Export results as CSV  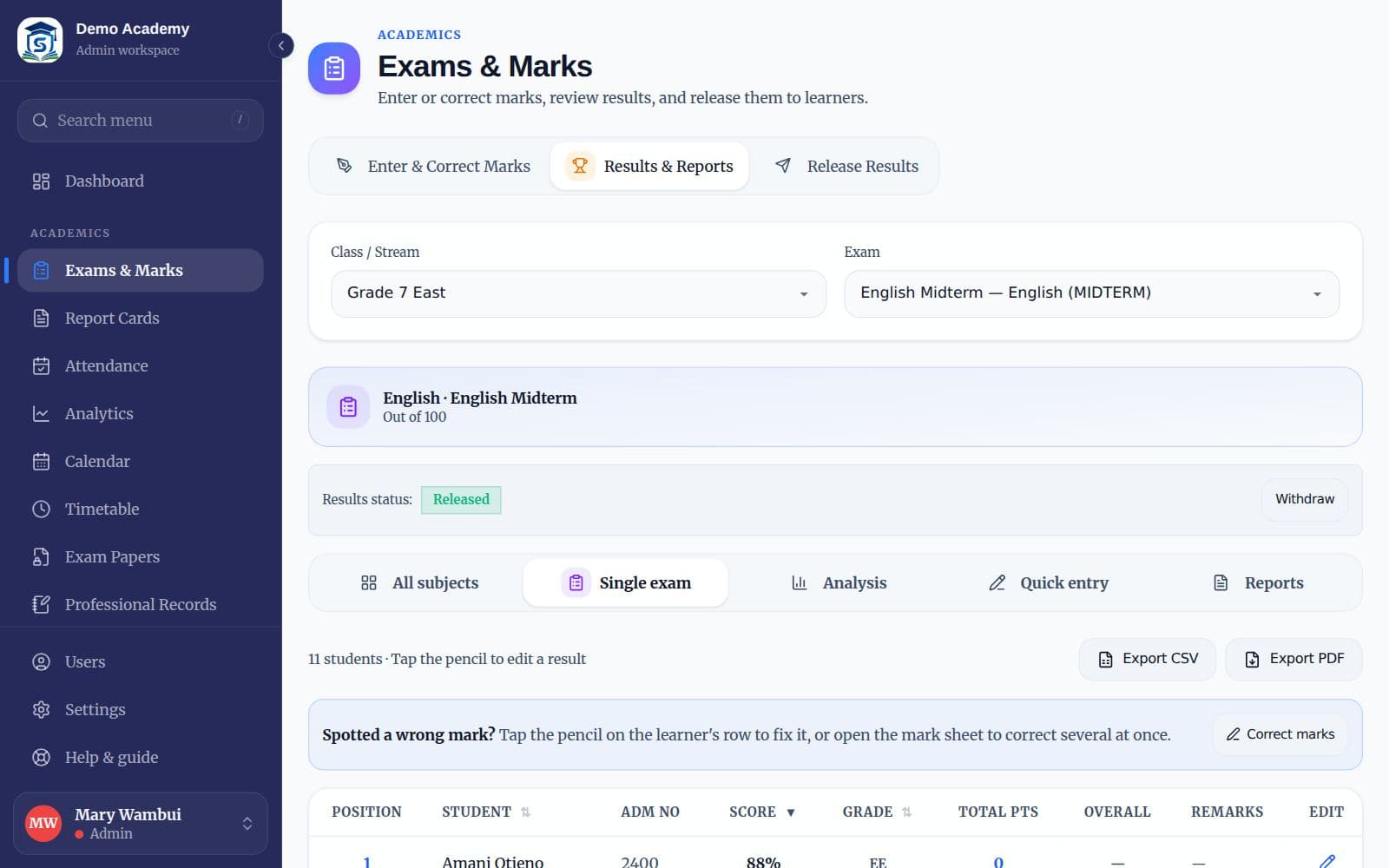(x=1148, y=660)
